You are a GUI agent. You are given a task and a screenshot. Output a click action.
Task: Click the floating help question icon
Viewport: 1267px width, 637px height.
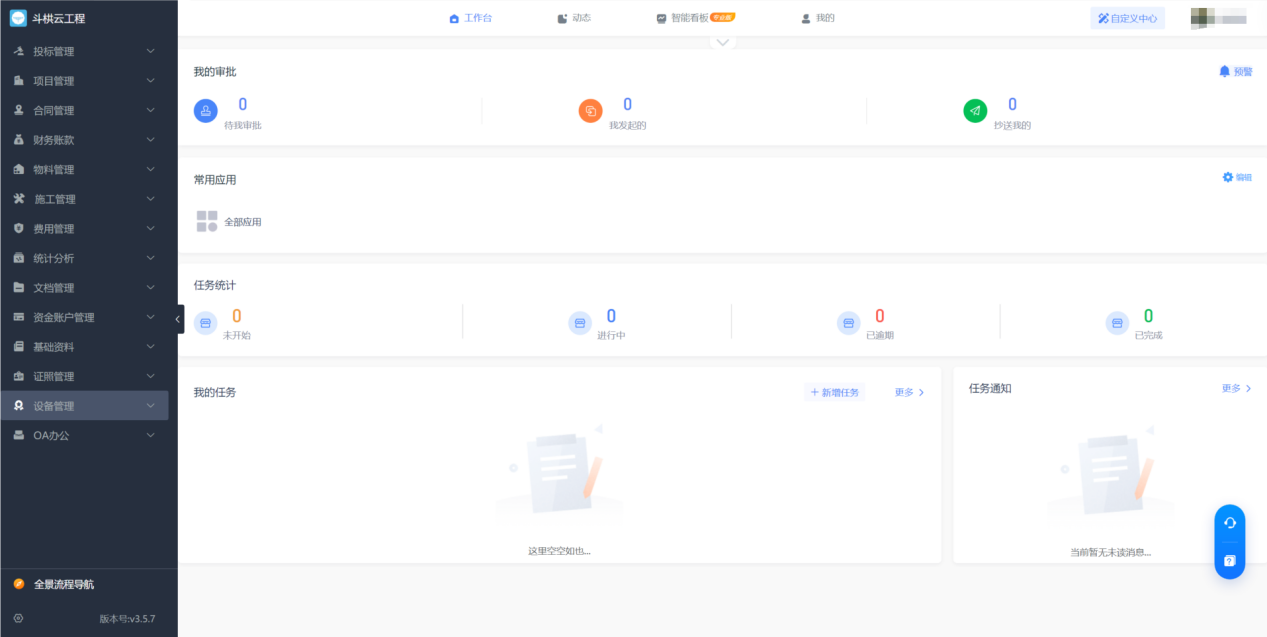click(1230, 561)
